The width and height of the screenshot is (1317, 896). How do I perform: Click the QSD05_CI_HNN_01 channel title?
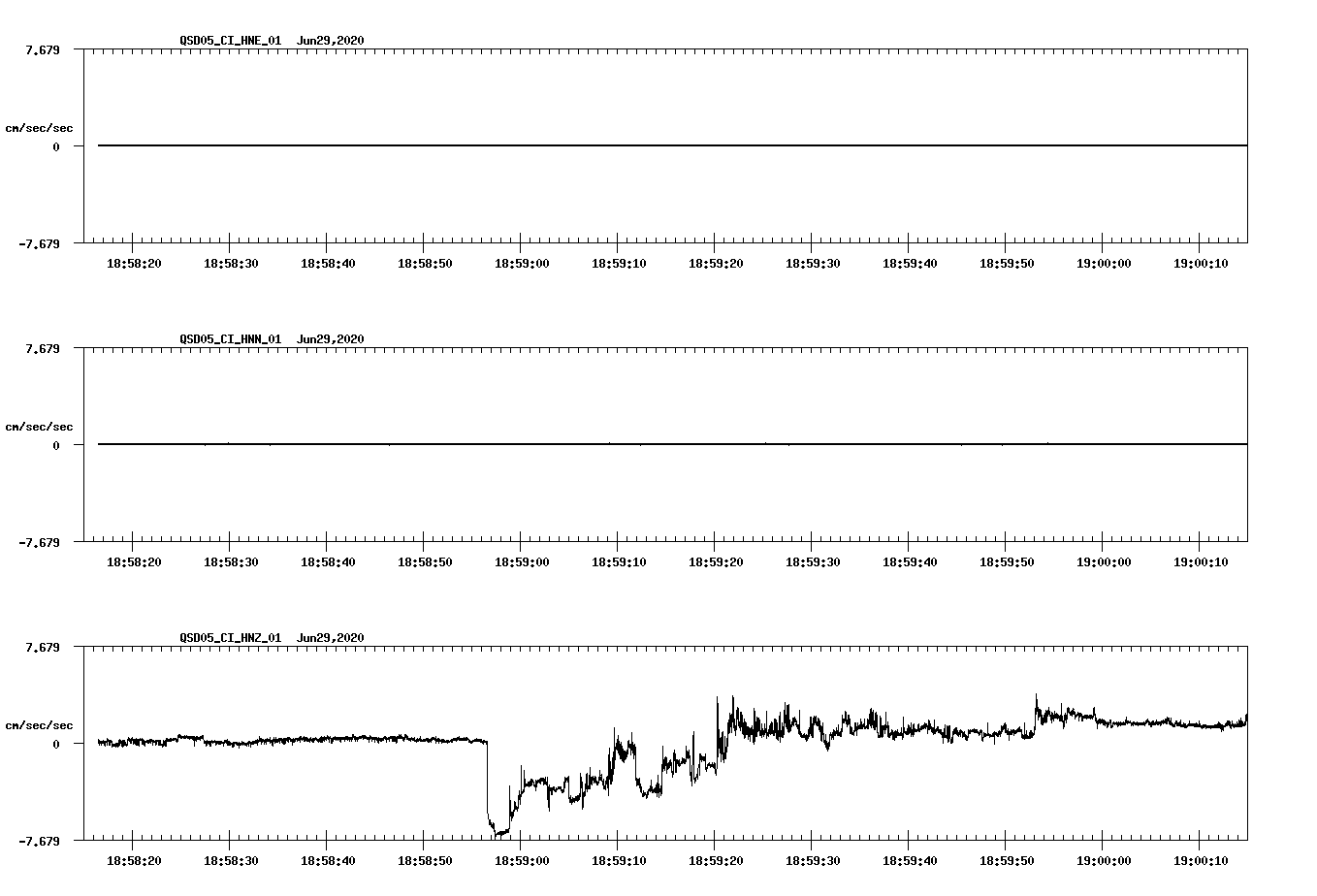click(231, 338)
